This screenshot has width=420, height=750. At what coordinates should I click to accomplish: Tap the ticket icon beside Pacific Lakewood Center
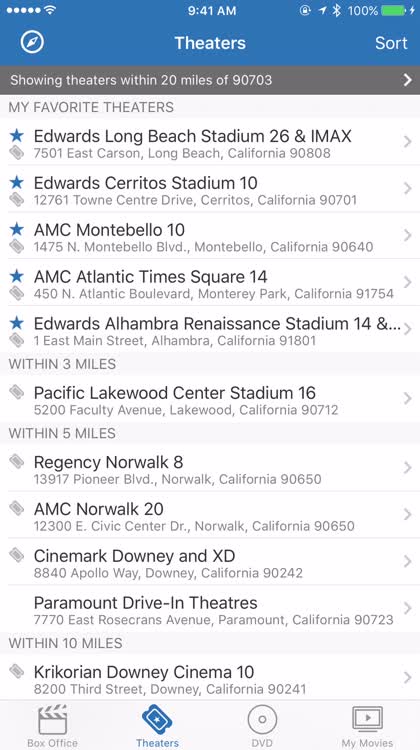tap(17, 393)
